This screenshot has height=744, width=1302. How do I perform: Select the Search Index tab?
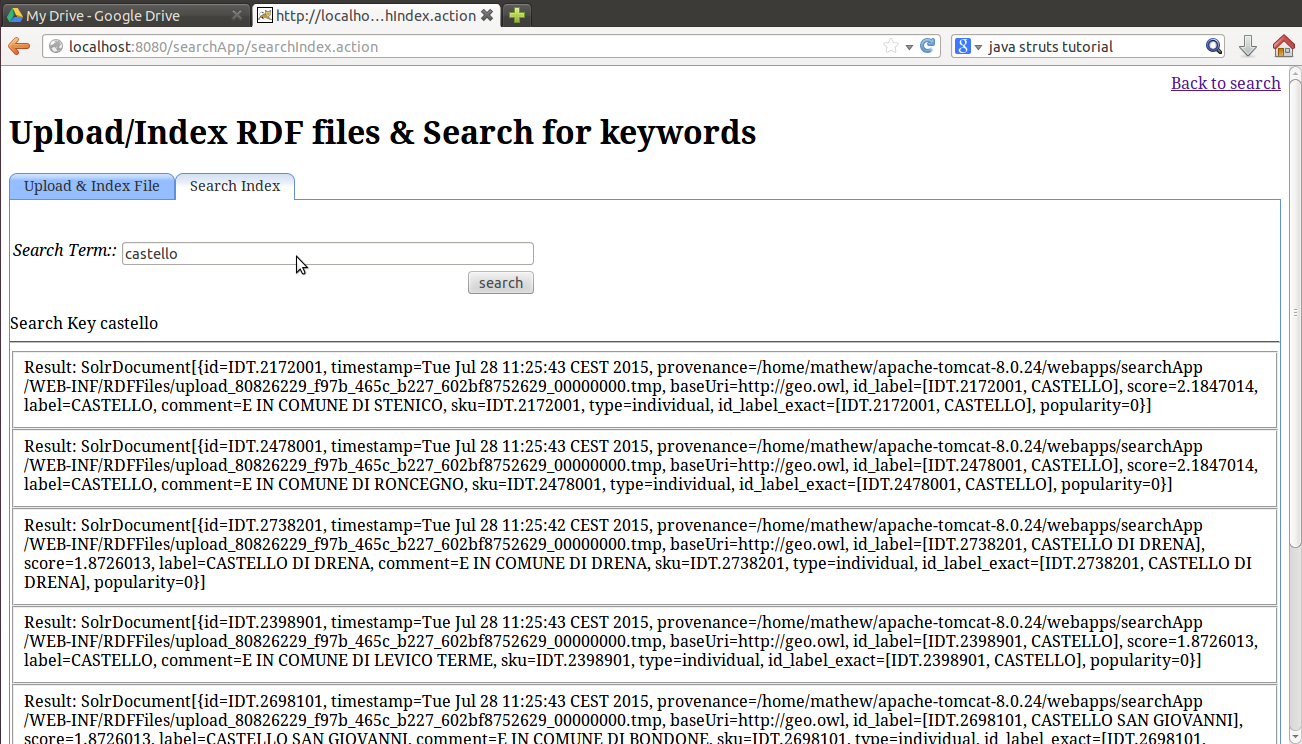point(235,186)
